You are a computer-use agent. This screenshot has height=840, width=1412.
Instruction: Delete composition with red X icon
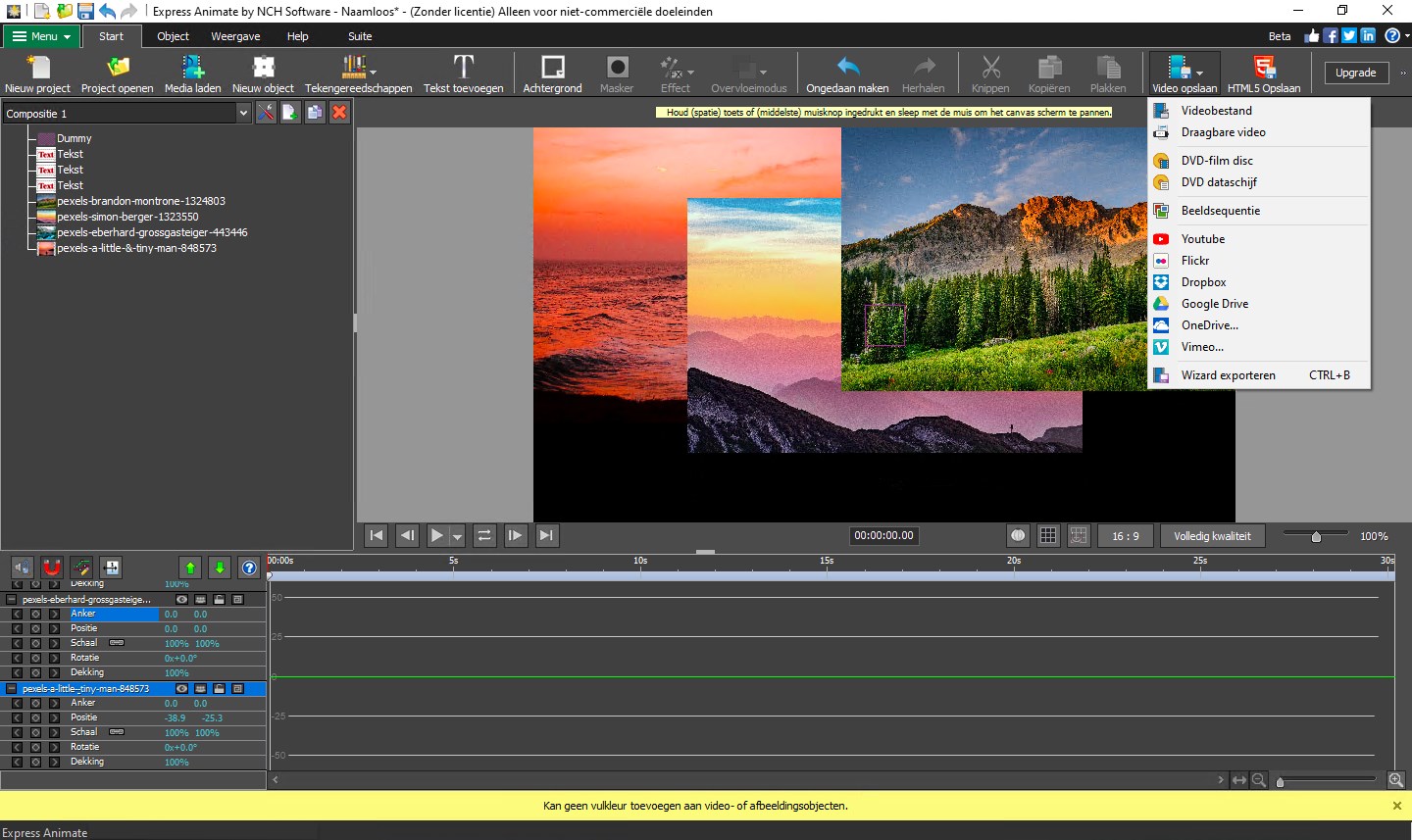coord(339,113)
